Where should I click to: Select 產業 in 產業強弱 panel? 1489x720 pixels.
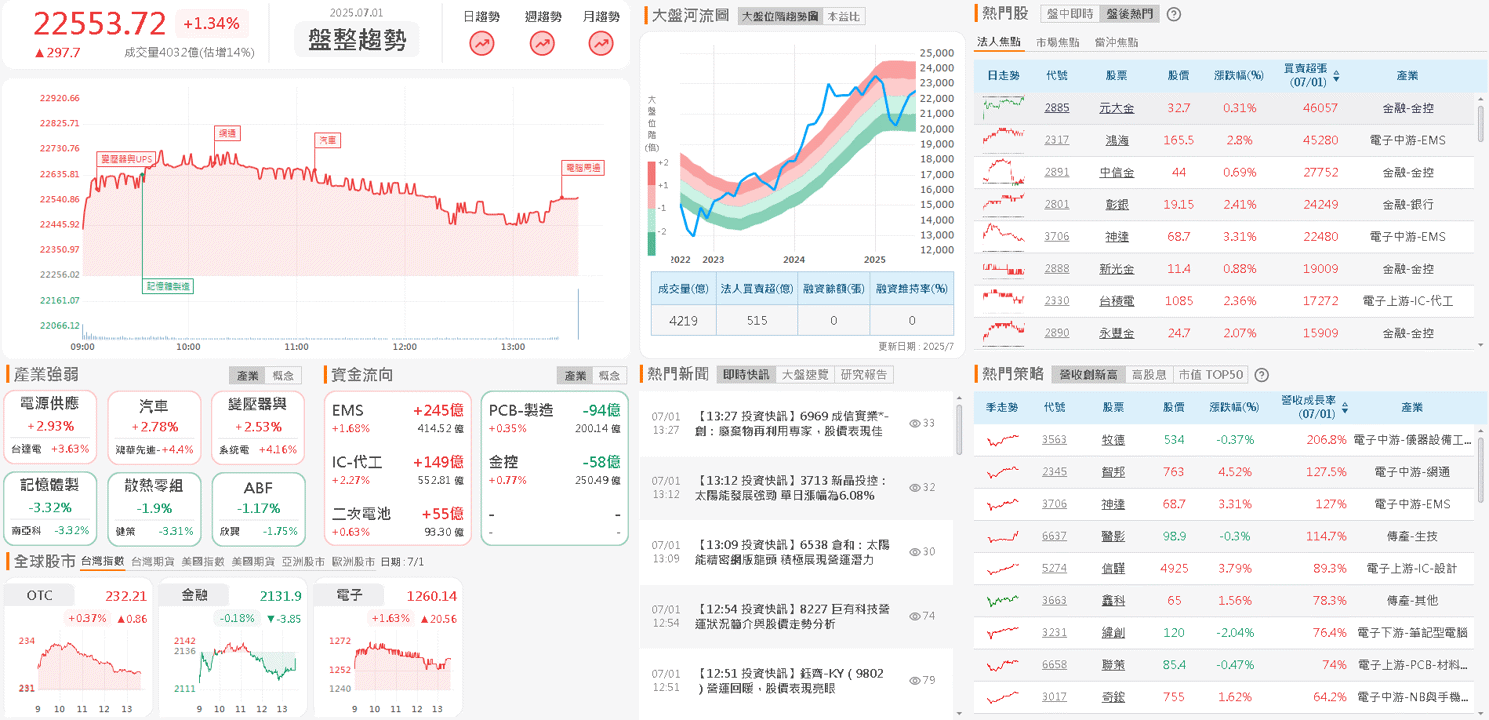point(247,376)
